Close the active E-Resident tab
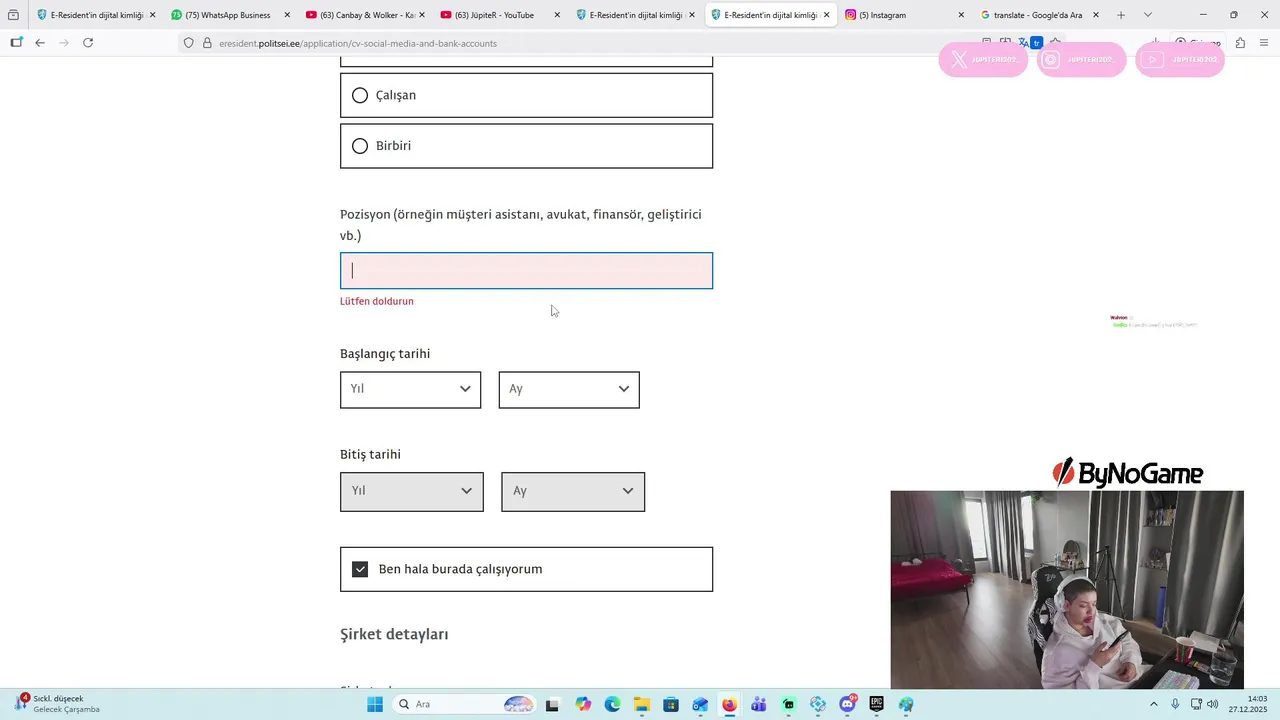The height and width of the screenshot is (720, 1280). pos(826,15)
